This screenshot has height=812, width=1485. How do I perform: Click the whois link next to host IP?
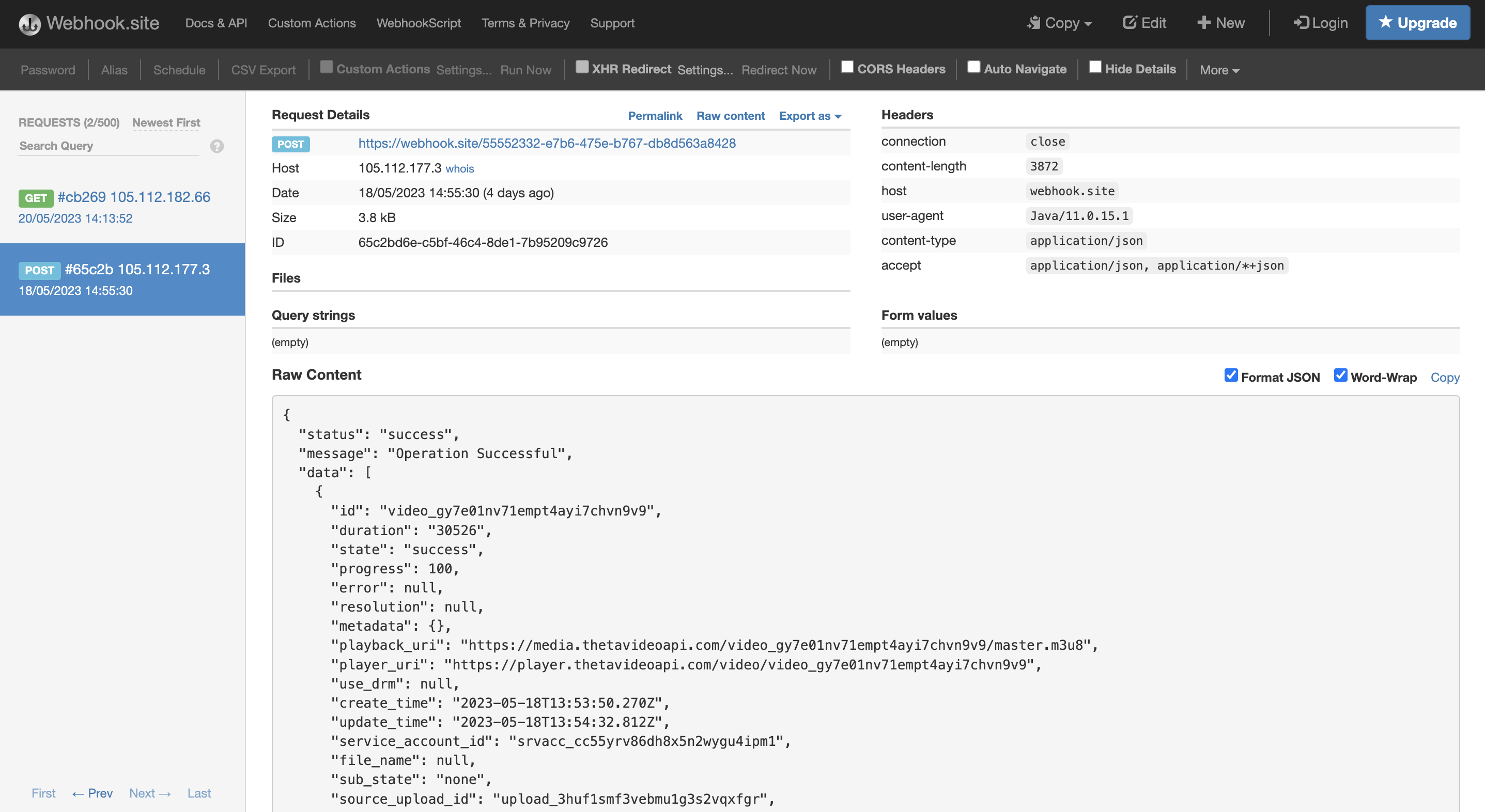[x=459, y=169]
